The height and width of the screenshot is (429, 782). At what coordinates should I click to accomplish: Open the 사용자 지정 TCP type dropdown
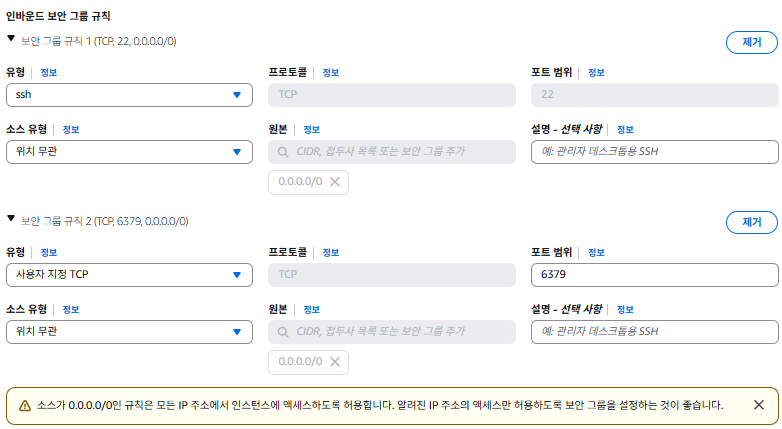(129, 275)
